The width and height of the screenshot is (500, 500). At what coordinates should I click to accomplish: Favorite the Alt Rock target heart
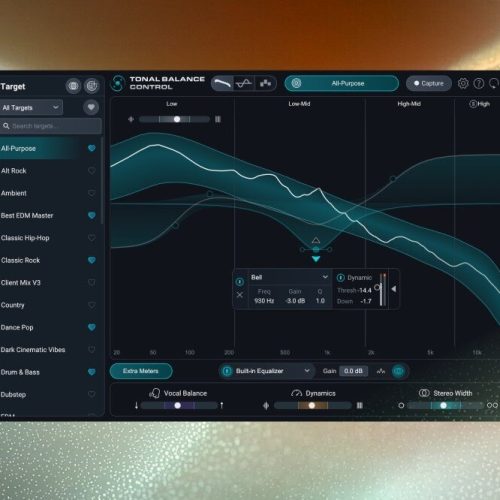92,171
